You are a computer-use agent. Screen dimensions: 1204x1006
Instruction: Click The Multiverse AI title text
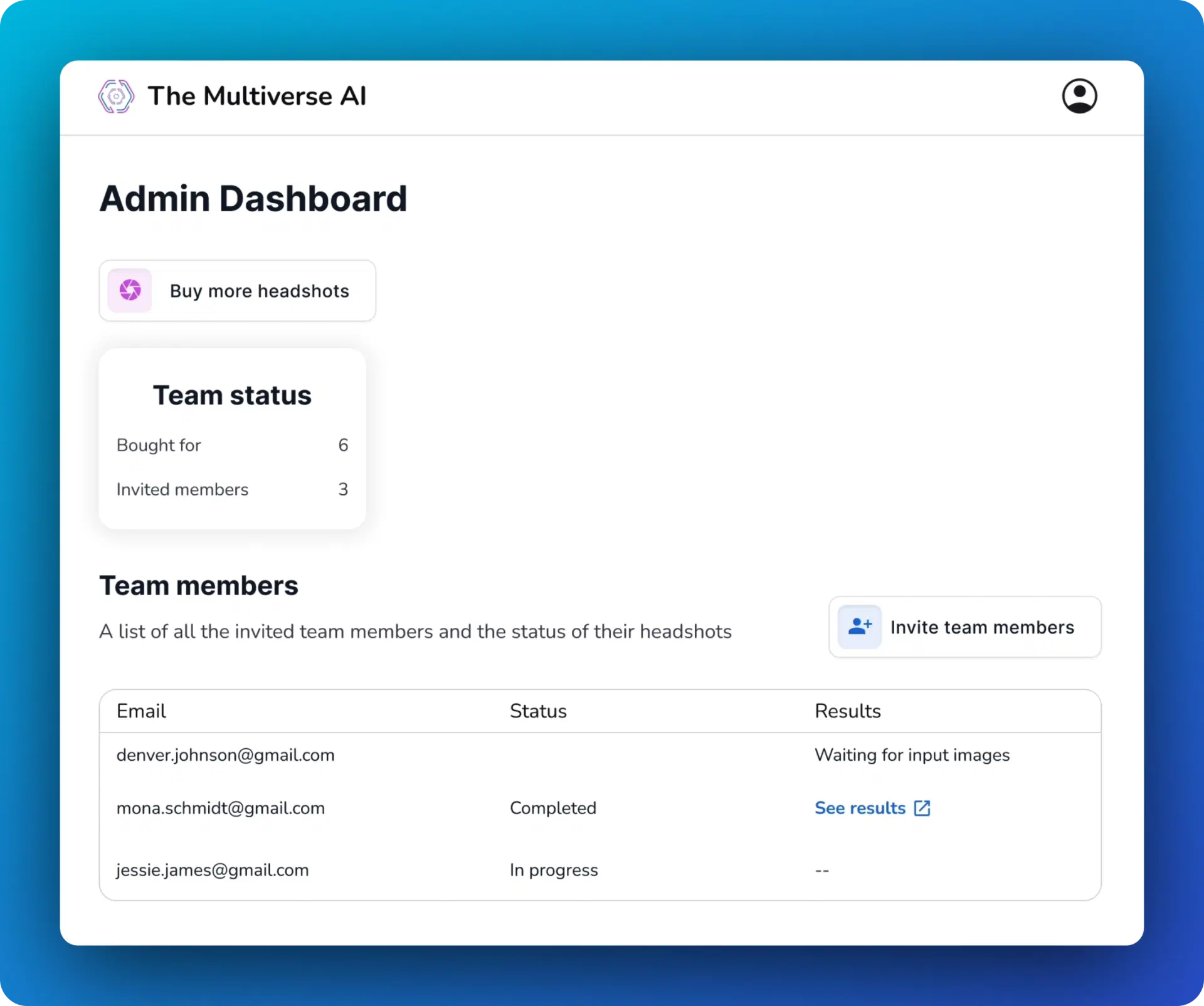coord(256,96)
